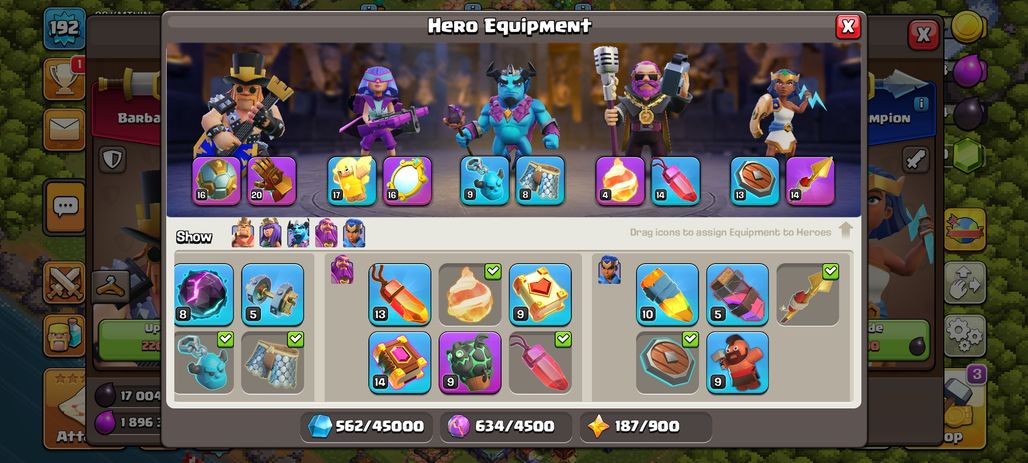The width and height of the screenshot is (1028, 463).
Task: Tap the Glowy Ore 634/4500 counter
Action: (505, 427)
